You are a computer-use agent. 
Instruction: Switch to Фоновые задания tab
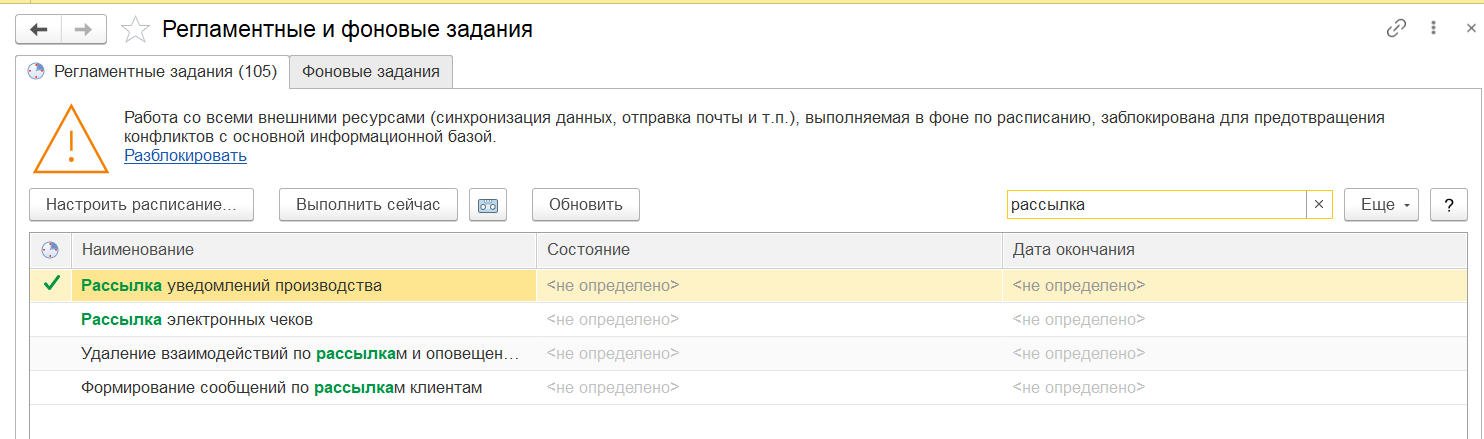(x=371, y=71)
